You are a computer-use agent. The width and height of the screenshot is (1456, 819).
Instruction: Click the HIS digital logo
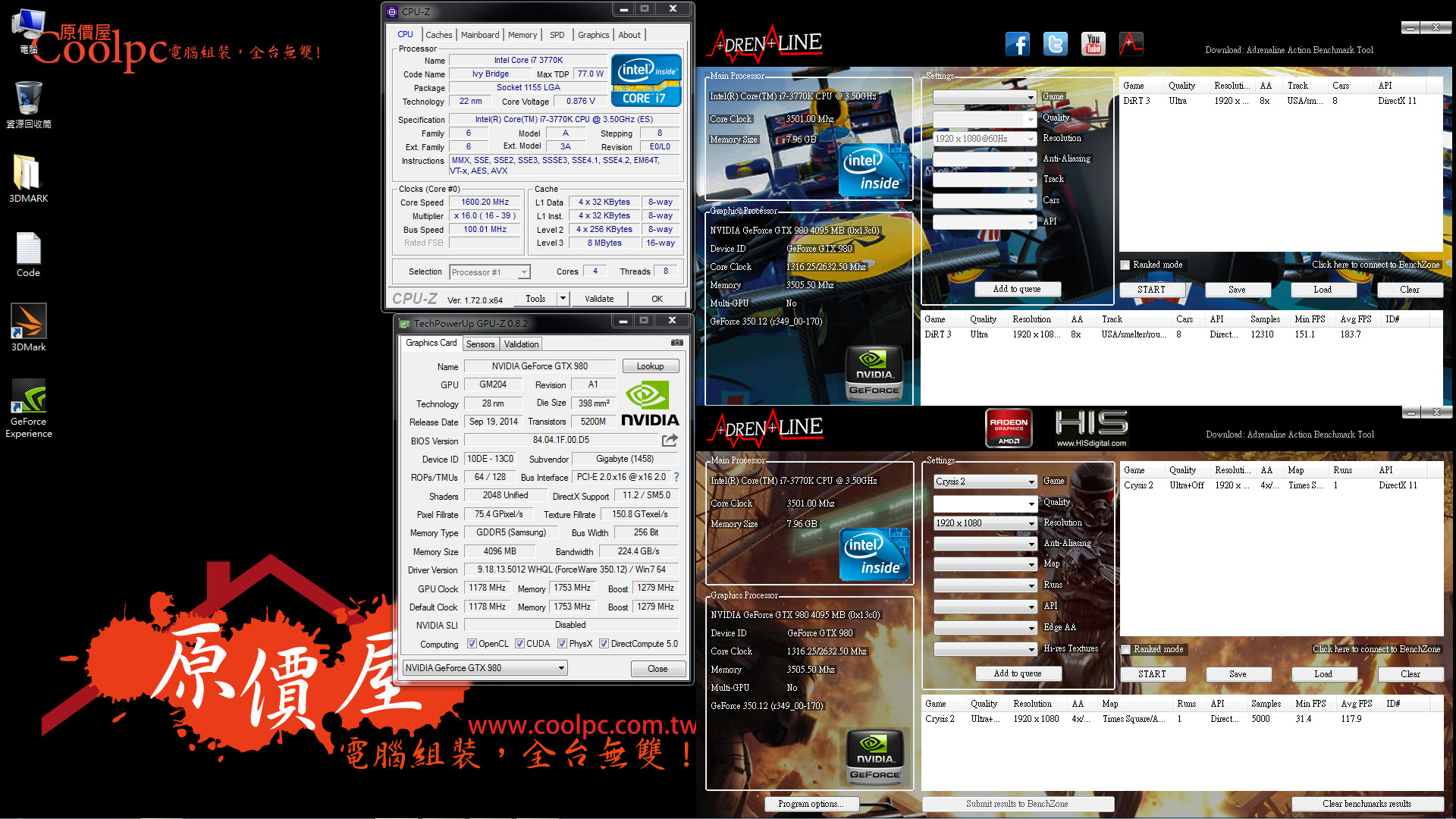click(x=1091, y=428)
